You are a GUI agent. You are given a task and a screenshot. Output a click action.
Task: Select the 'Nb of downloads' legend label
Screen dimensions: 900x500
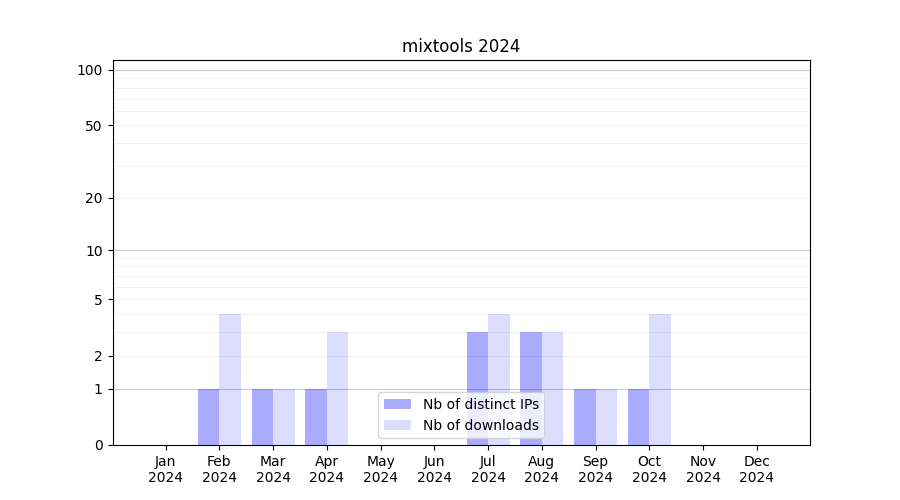(x=481, y=425)
